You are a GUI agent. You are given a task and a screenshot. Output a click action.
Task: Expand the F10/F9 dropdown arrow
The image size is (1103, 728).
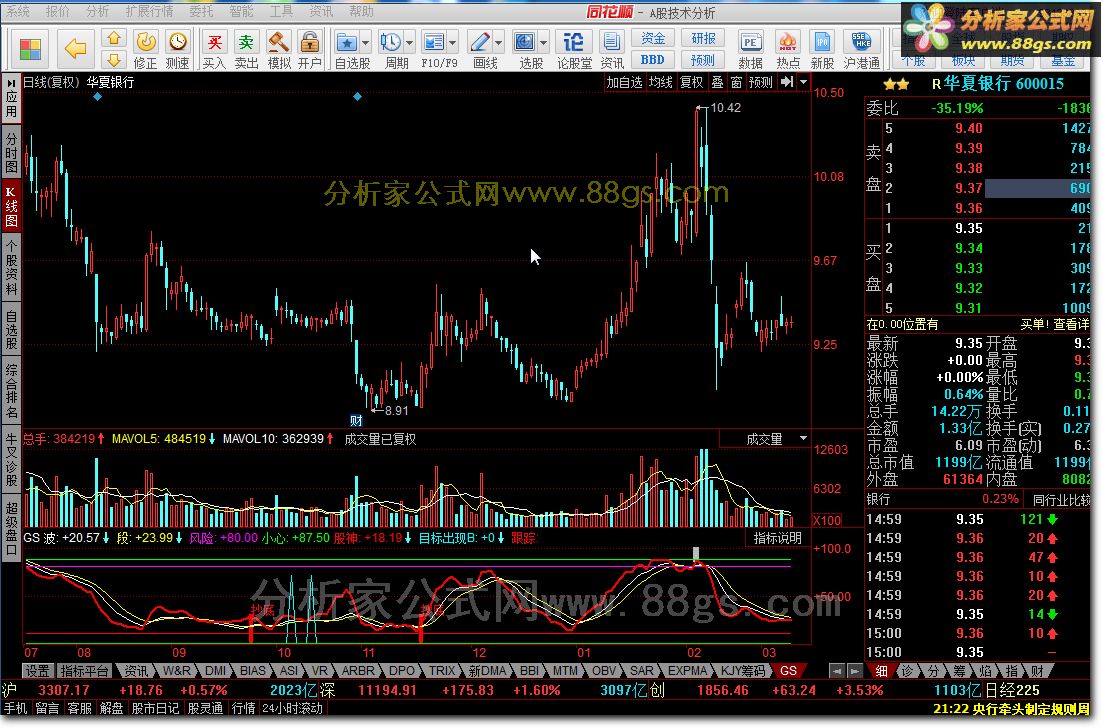point(452,43)
